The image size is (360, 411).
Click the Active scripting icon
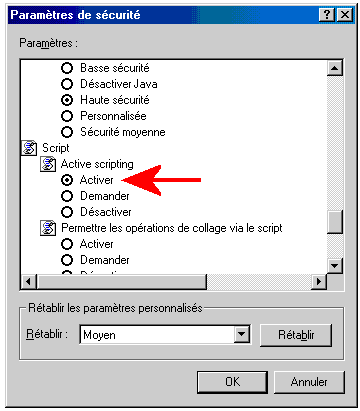(x=48, y=164)
